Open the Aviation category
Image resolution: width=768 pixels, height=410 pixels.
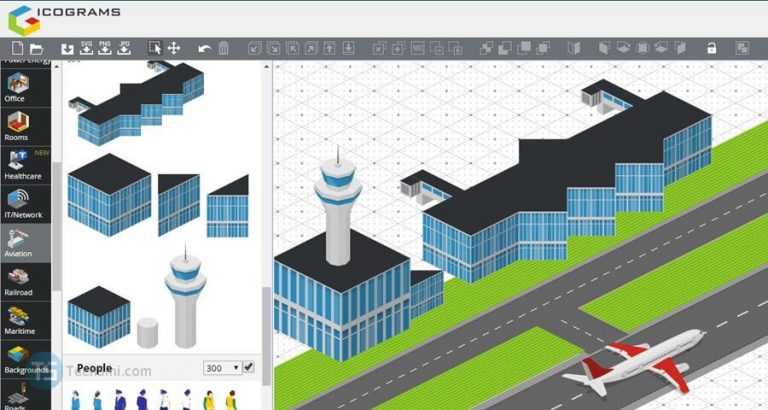click(18, 242)
